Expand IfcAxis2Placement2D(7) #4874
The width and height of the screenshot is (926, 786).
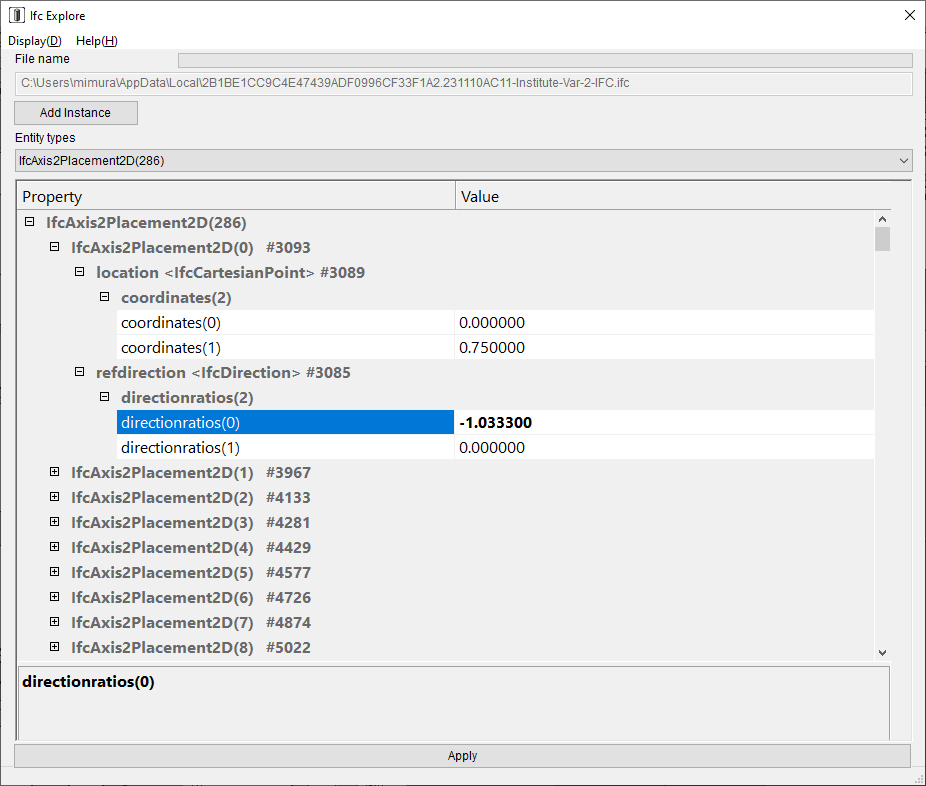(x=54, y=622)
